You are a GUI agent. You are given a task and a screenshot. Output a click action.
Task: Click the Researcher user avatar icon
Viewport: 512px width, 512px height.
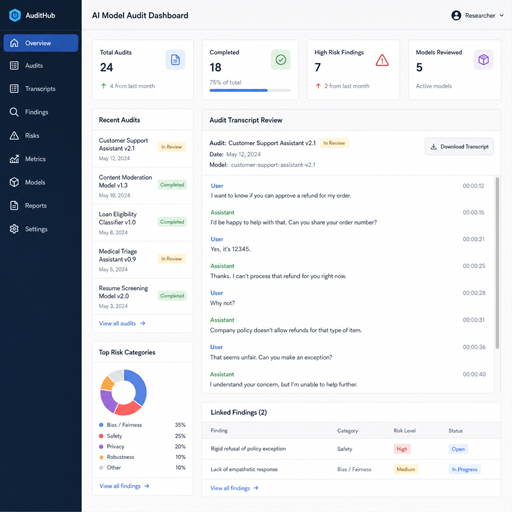pyautogui.click(x=456, y=15)
